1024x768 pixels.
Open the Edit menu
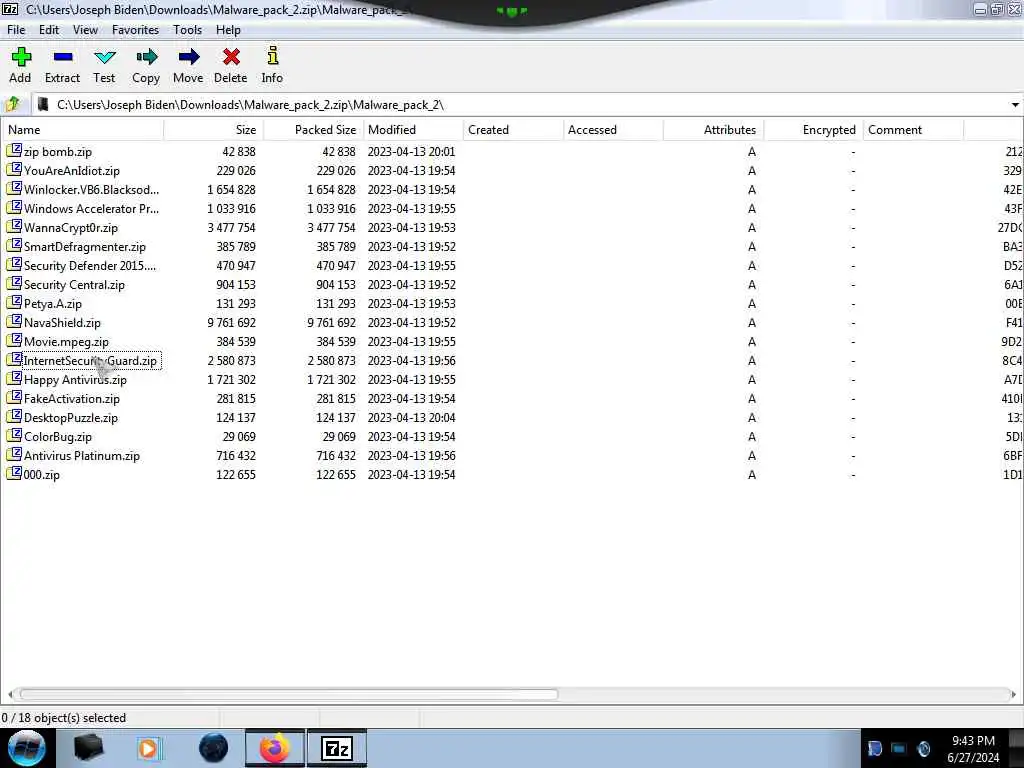click(x=49, y=30)
